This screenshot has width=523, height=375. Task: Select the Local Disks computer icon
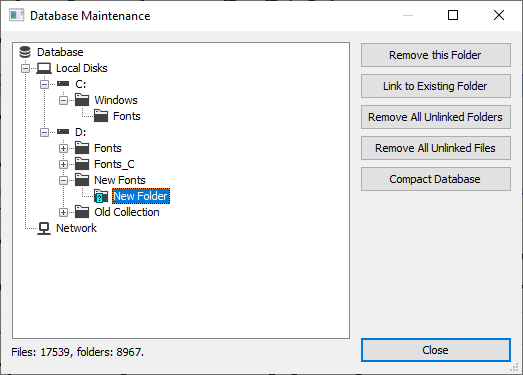[x=44, y=68]
